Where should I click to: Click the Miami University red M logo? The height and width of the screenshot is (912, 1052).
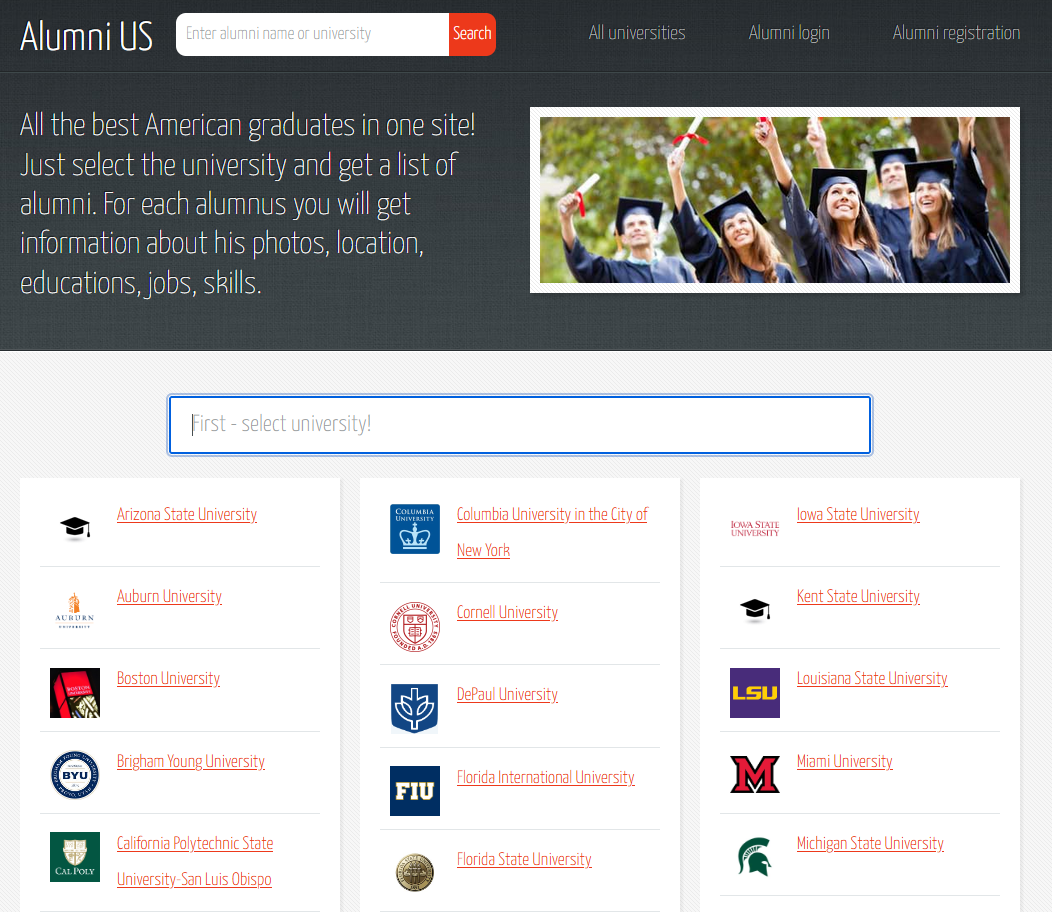(x=754, y=775)
